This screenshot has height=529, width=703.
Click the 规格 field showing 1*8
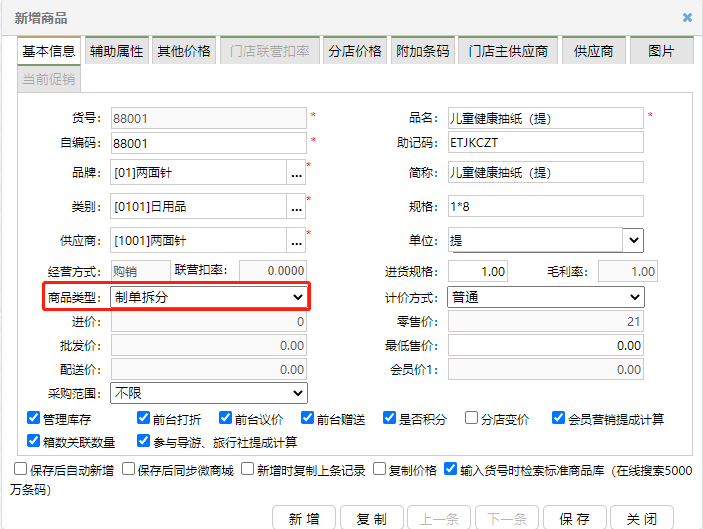(546, 206)
